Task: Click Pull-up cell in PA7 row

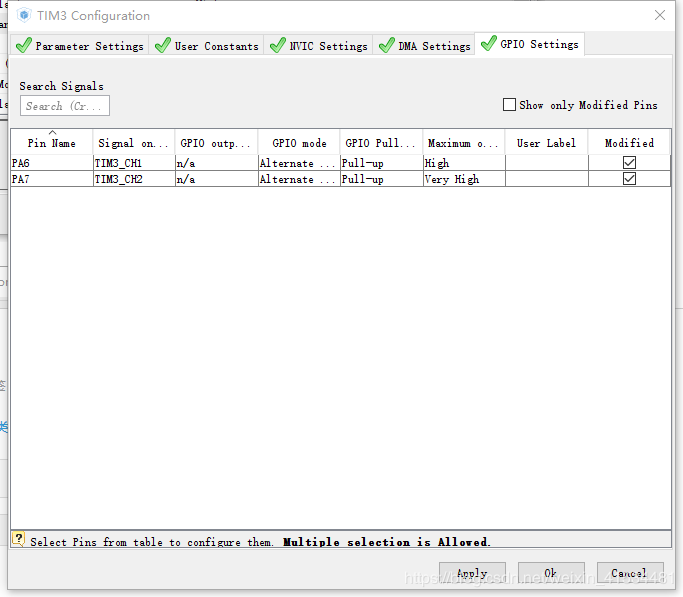Action: pyautogui.click(x=382, y=179)
